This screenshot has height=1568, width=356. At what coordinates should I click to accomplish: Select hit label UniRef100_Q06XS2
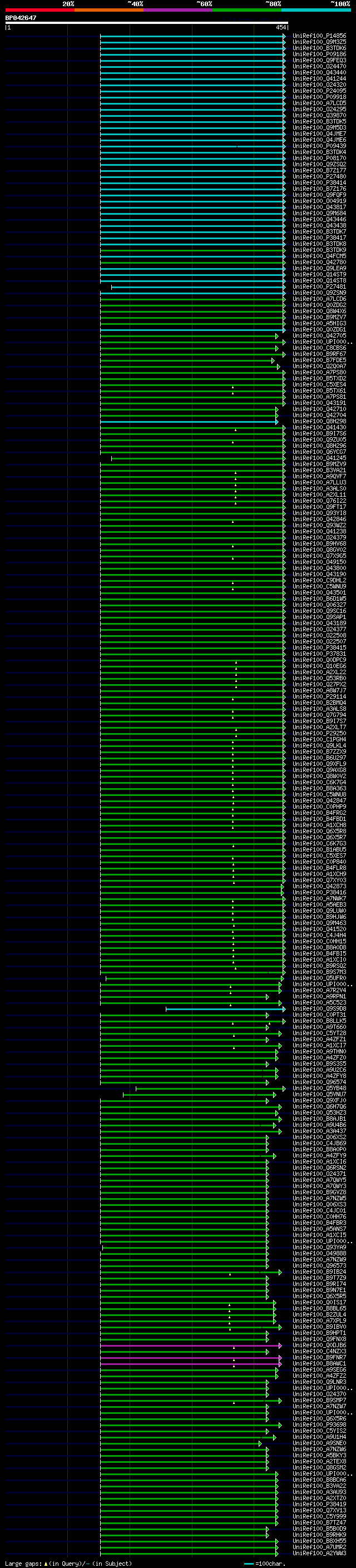(x=319, y=1137)
